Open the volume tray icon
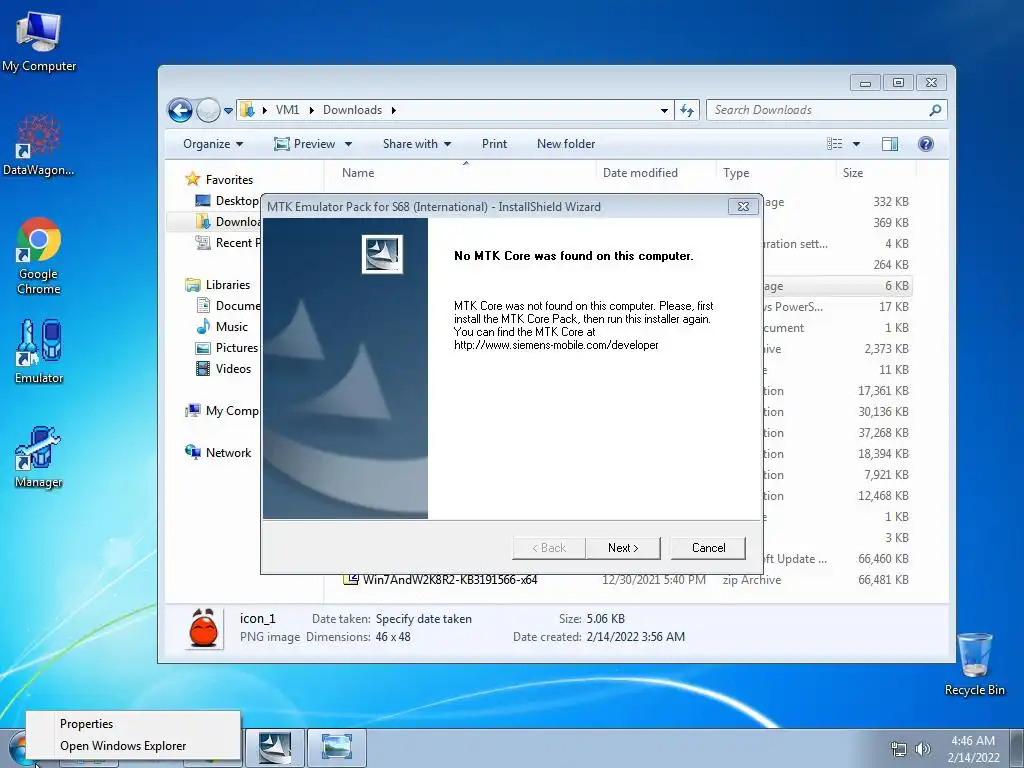This screenshot has width=1024, height=768. click(x=923, y=749)
